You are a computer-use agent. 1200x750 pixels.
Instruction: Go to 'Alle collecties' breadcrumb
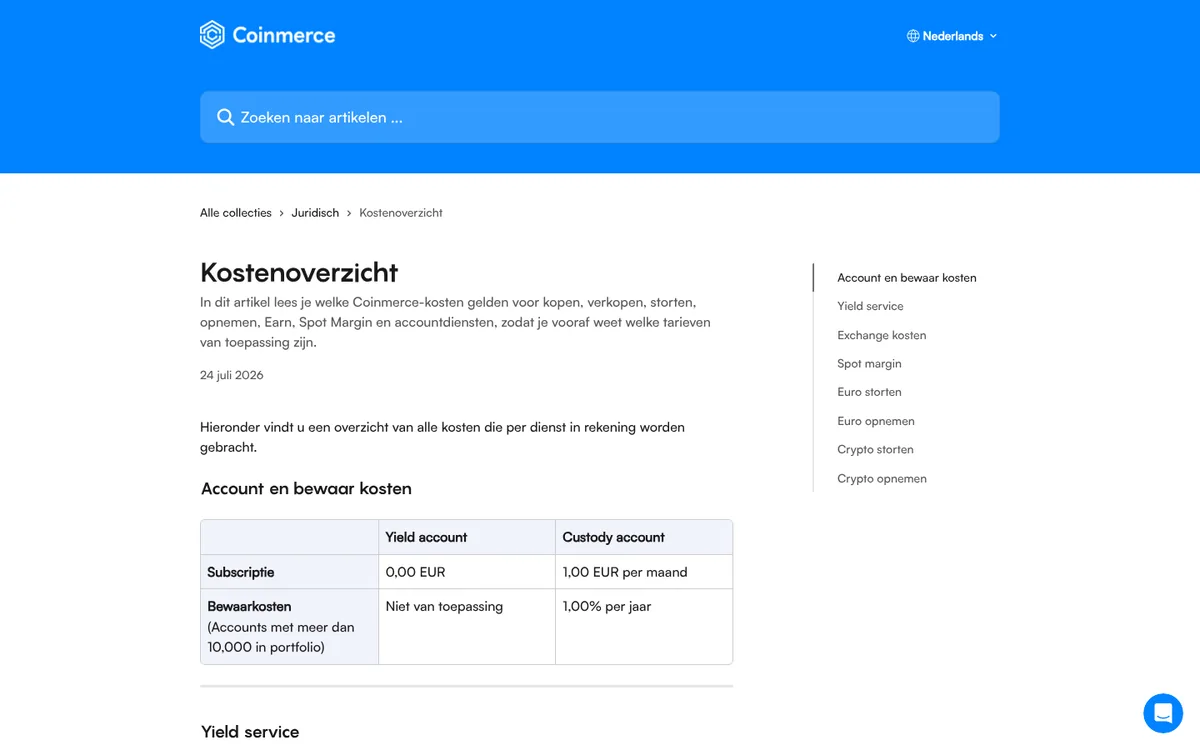[x=236, y=213]
